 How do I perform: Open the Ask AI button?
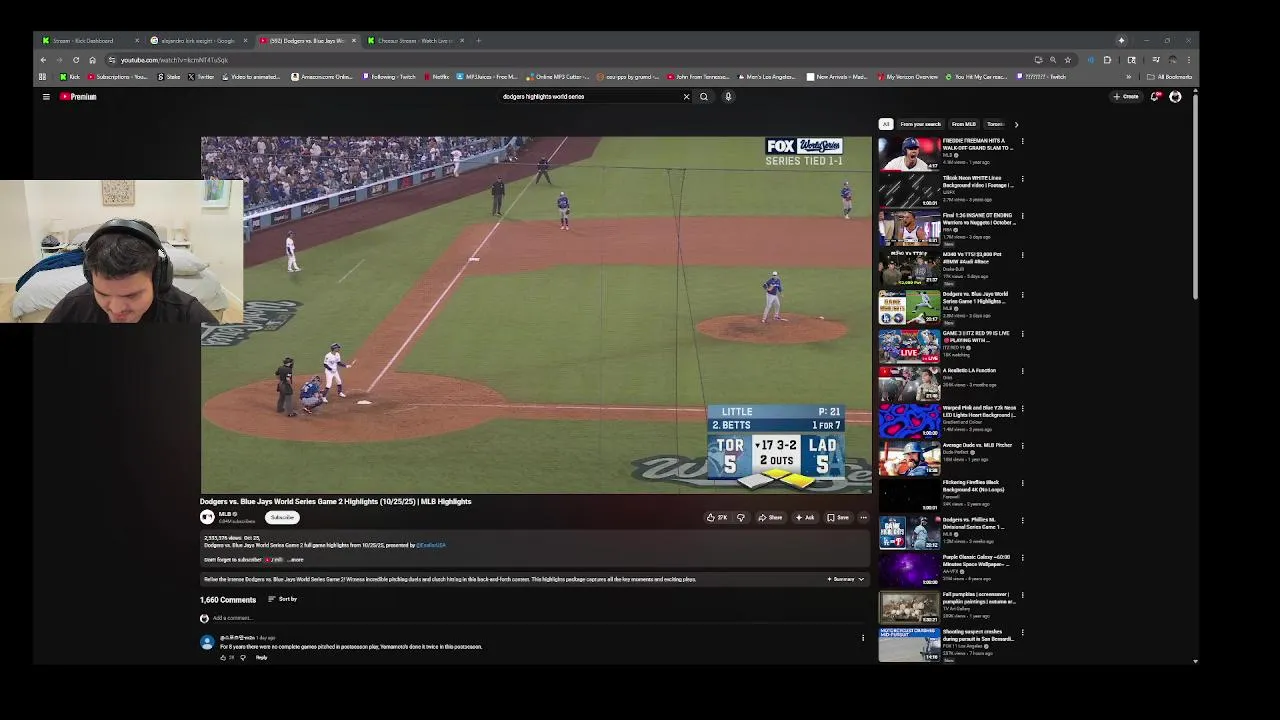pyautogui.click(x=805, y=518)
